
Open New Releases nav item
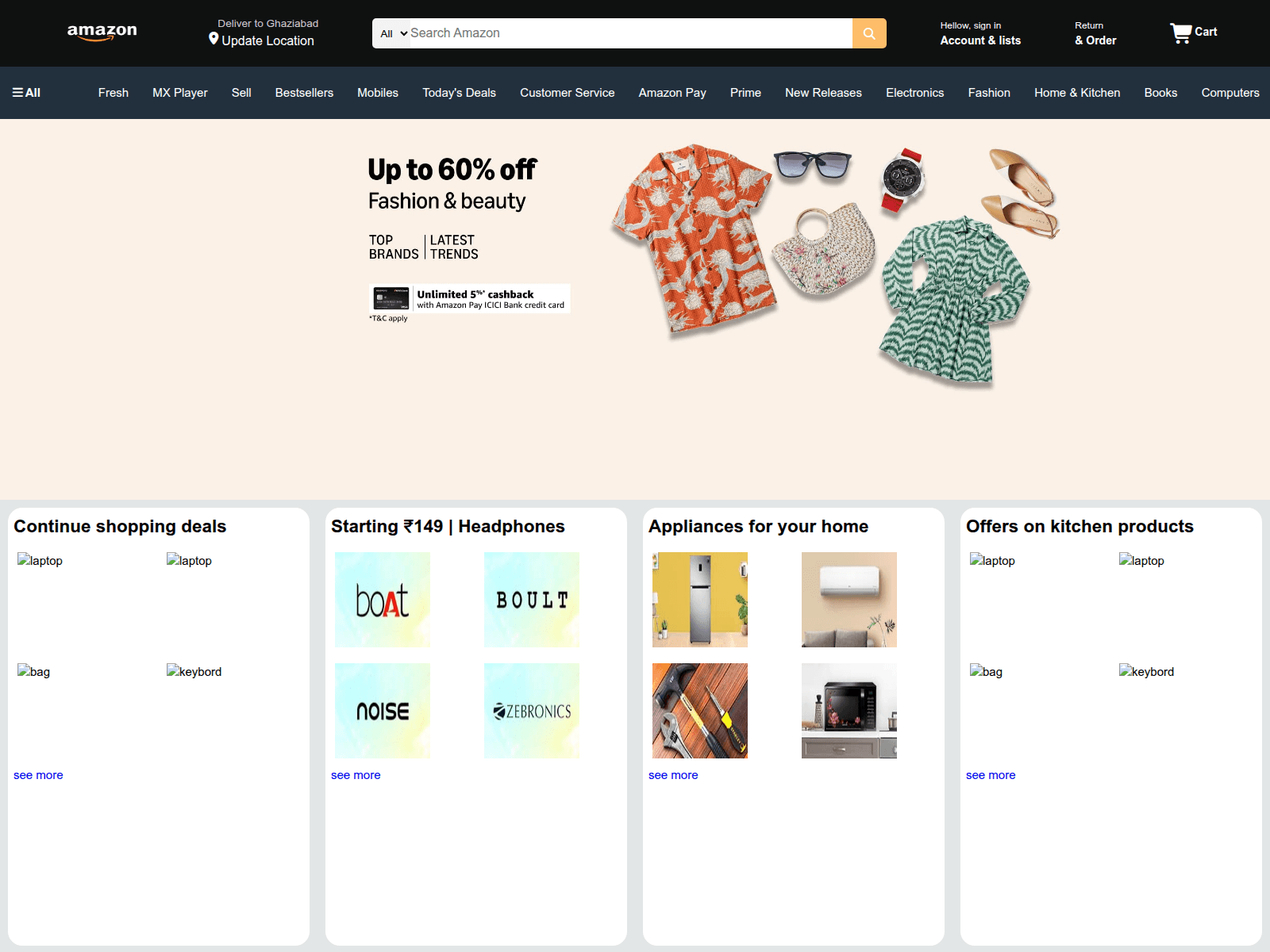tap(823, 93)
